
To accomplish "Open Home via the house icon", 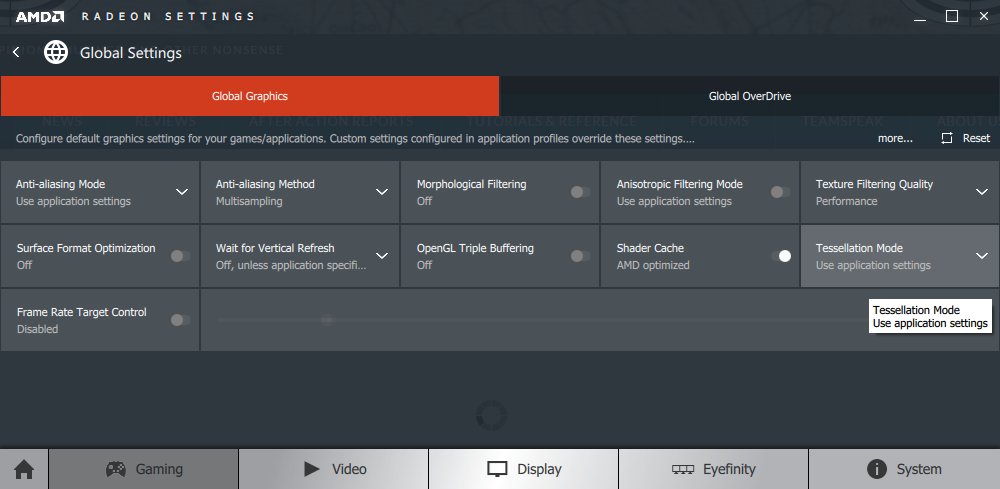I will click(24, 469).
